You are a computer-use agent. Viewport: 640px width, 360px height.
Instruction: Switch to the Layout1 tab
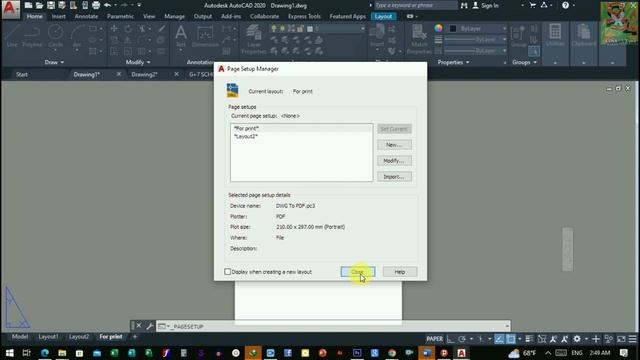click(x=48, y=337)
